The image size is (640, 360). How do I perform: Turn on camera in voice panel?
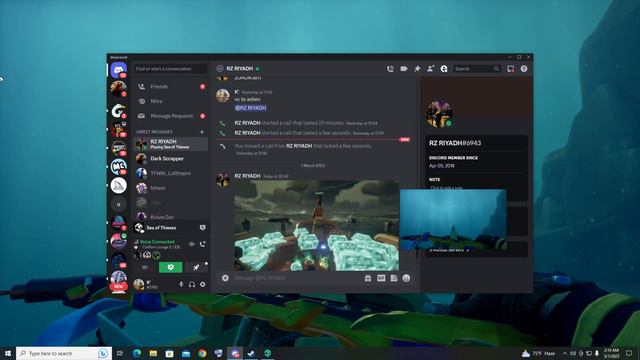(145, 267)
